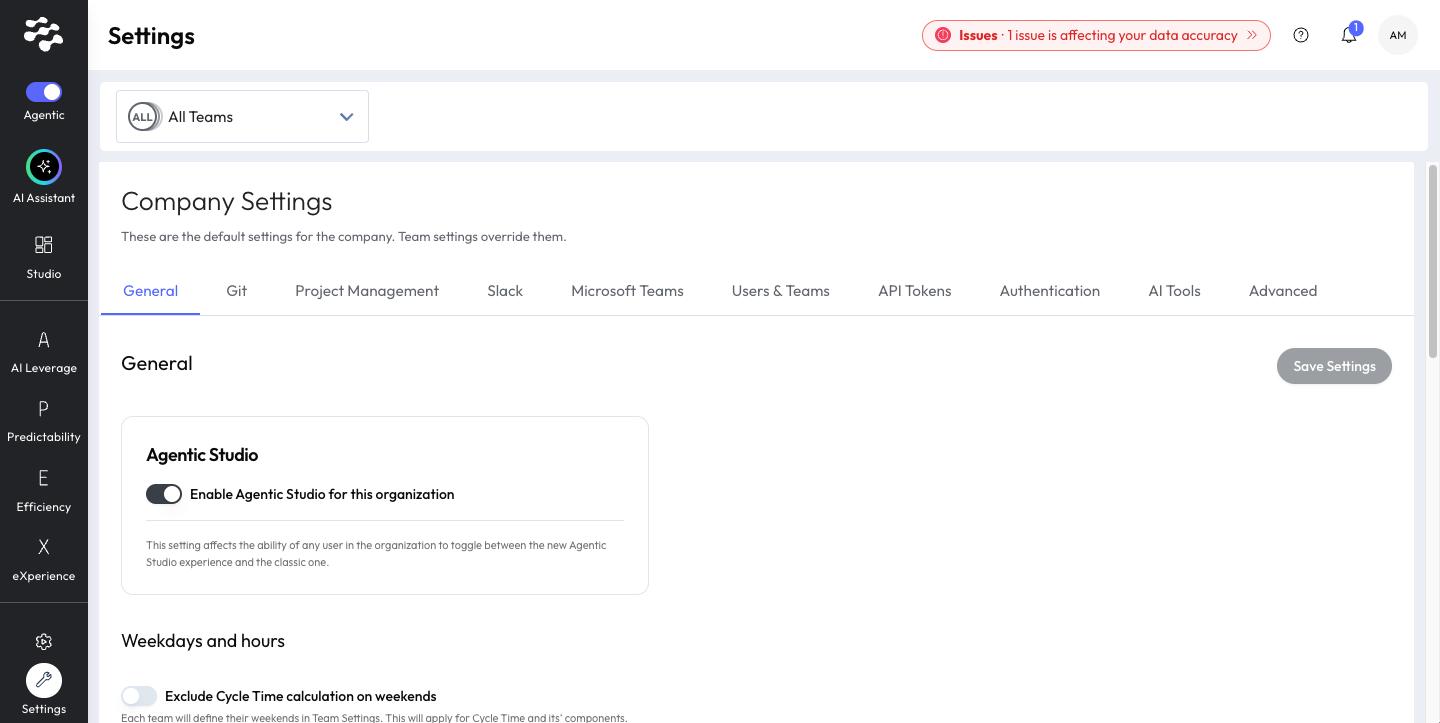Open the AI Tools tab

(x=1174, y=291)
